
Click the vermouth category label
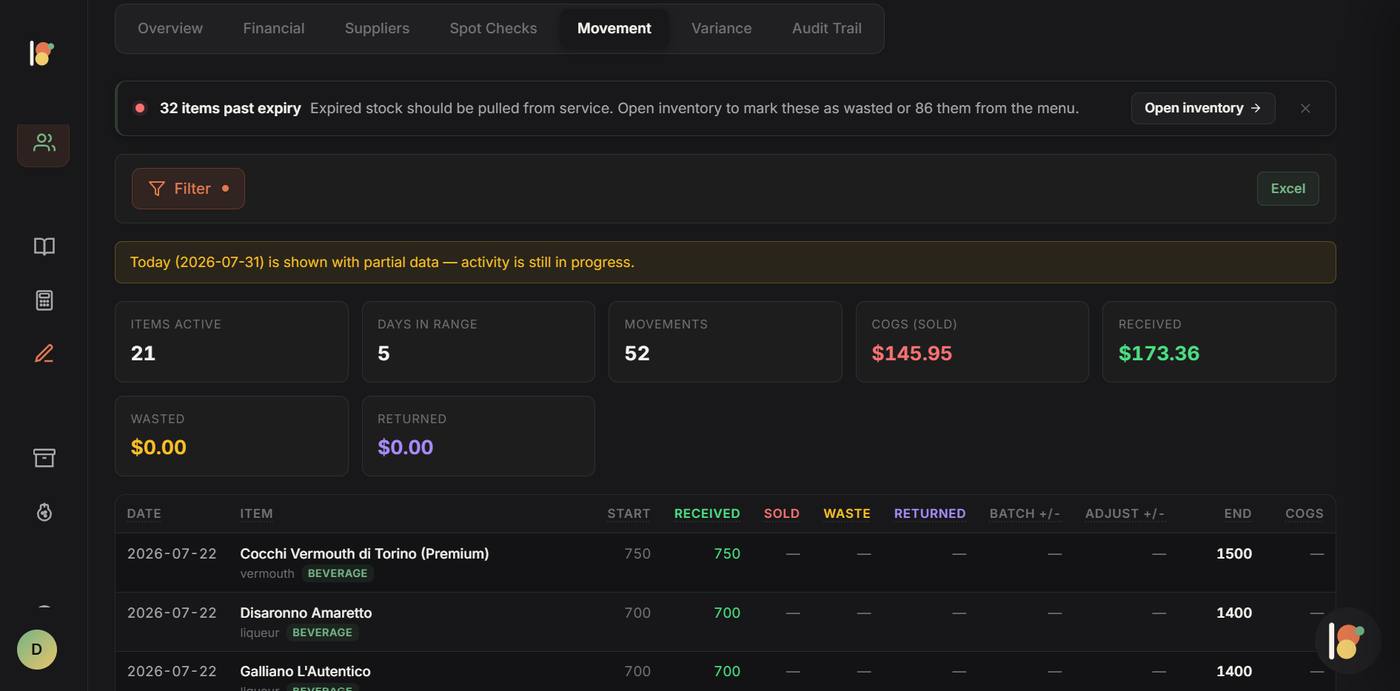(267, 574)
